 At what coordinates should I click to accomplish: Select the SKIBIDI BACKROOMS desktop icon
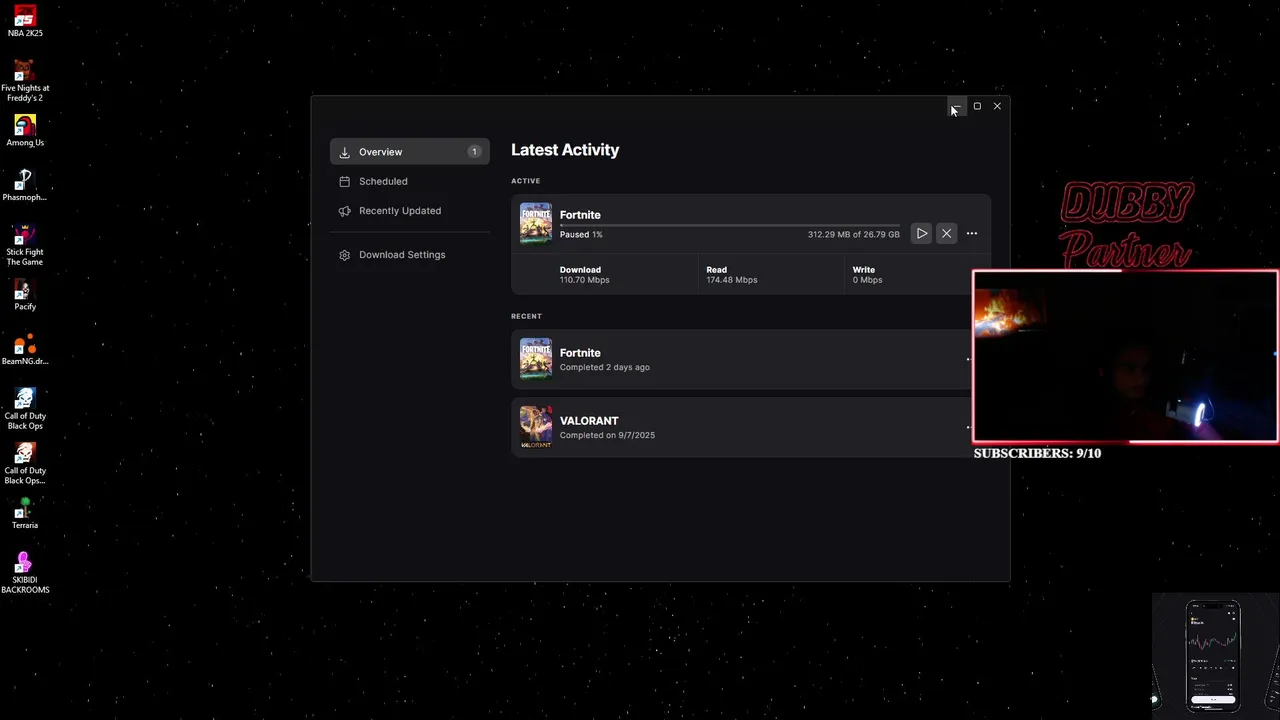click(x=25, y=573)
